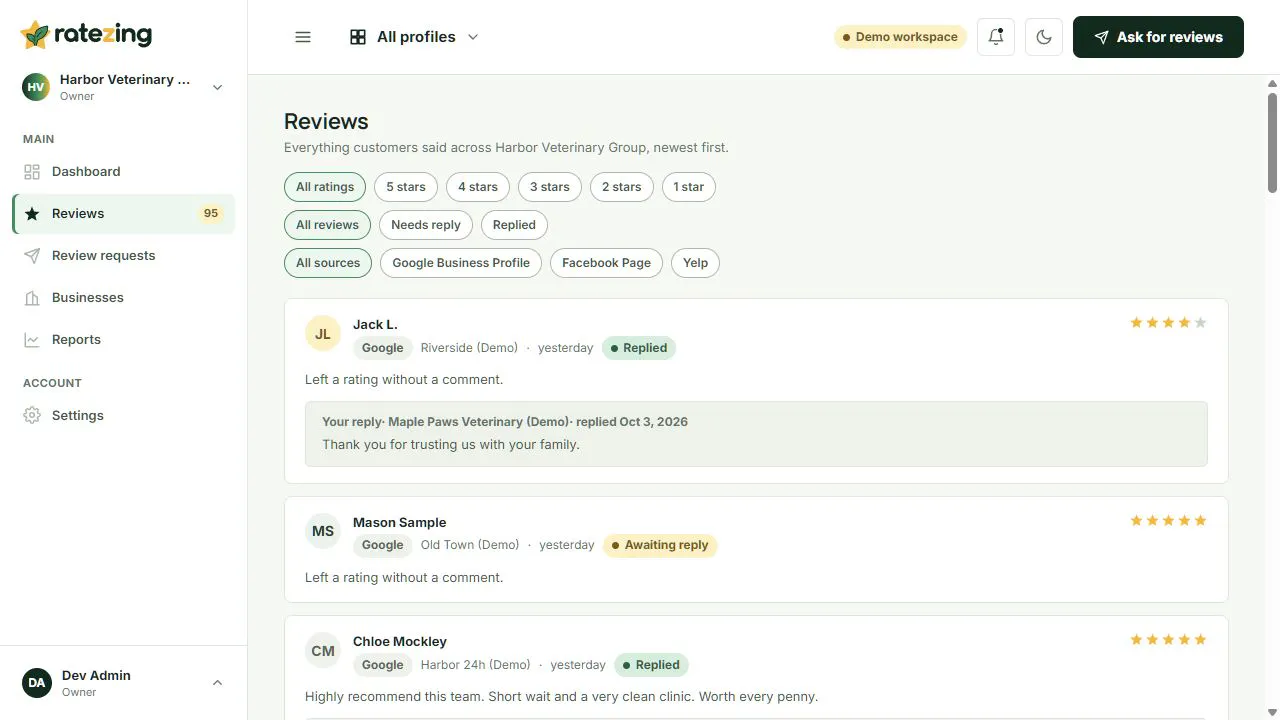Click the page vertical scrollbar

coord(1272,143)
